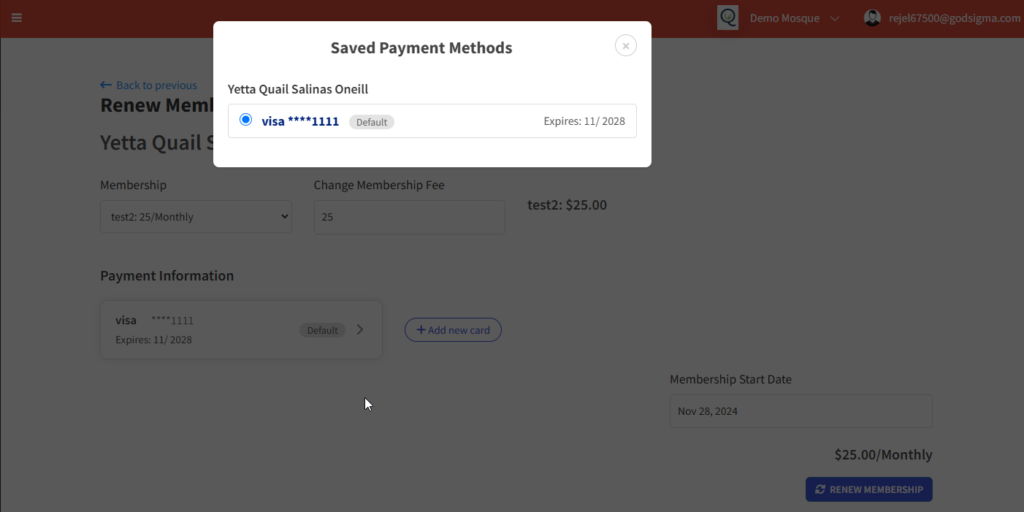Image resolution: width=1024 pixels, height=512 pixels.
Task: Select the visa ****1111 radio button
Action: point(246,120)
